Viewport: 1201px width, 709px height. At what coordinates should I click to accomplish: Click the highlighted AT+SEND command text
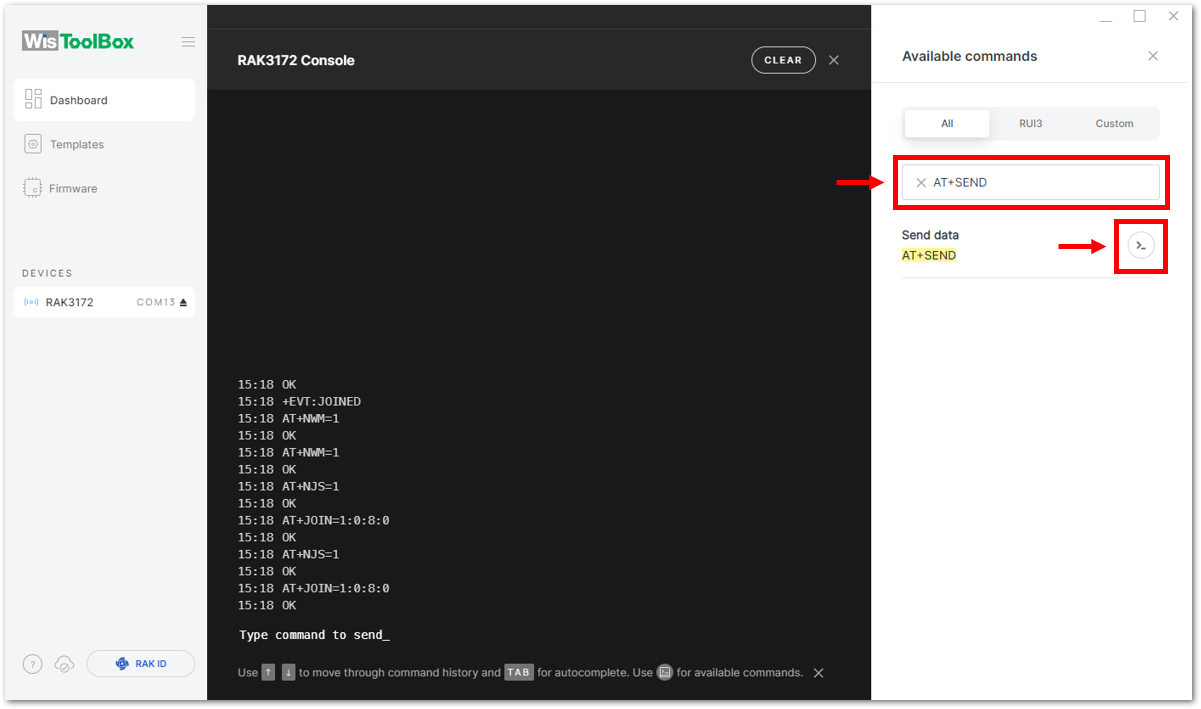point(929,256)
